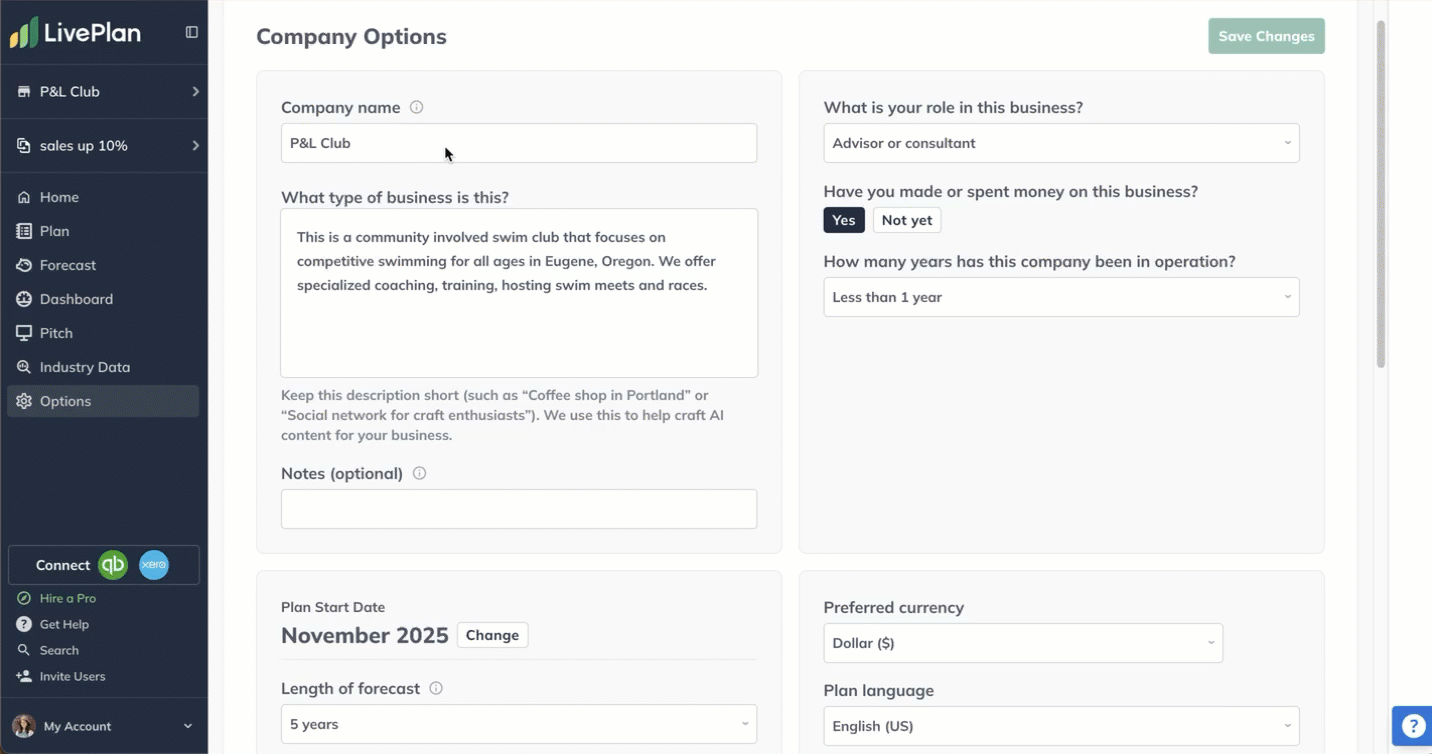Click Change next to Plan Start Date
Viewport: 1432px width, 754px height.
(492, 635)
